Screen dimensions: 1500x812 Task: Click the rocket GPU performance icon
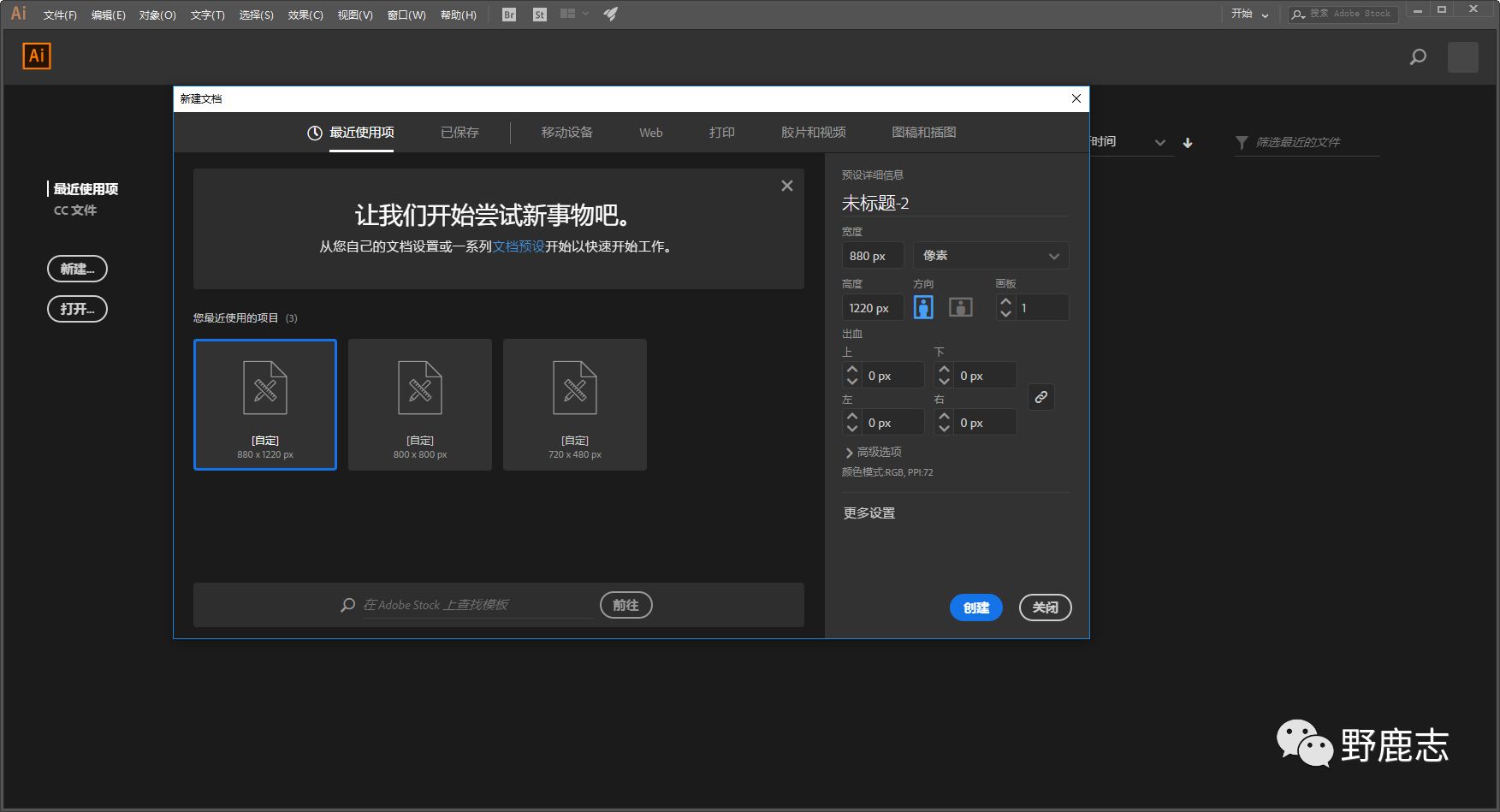[x=610, y=15]
